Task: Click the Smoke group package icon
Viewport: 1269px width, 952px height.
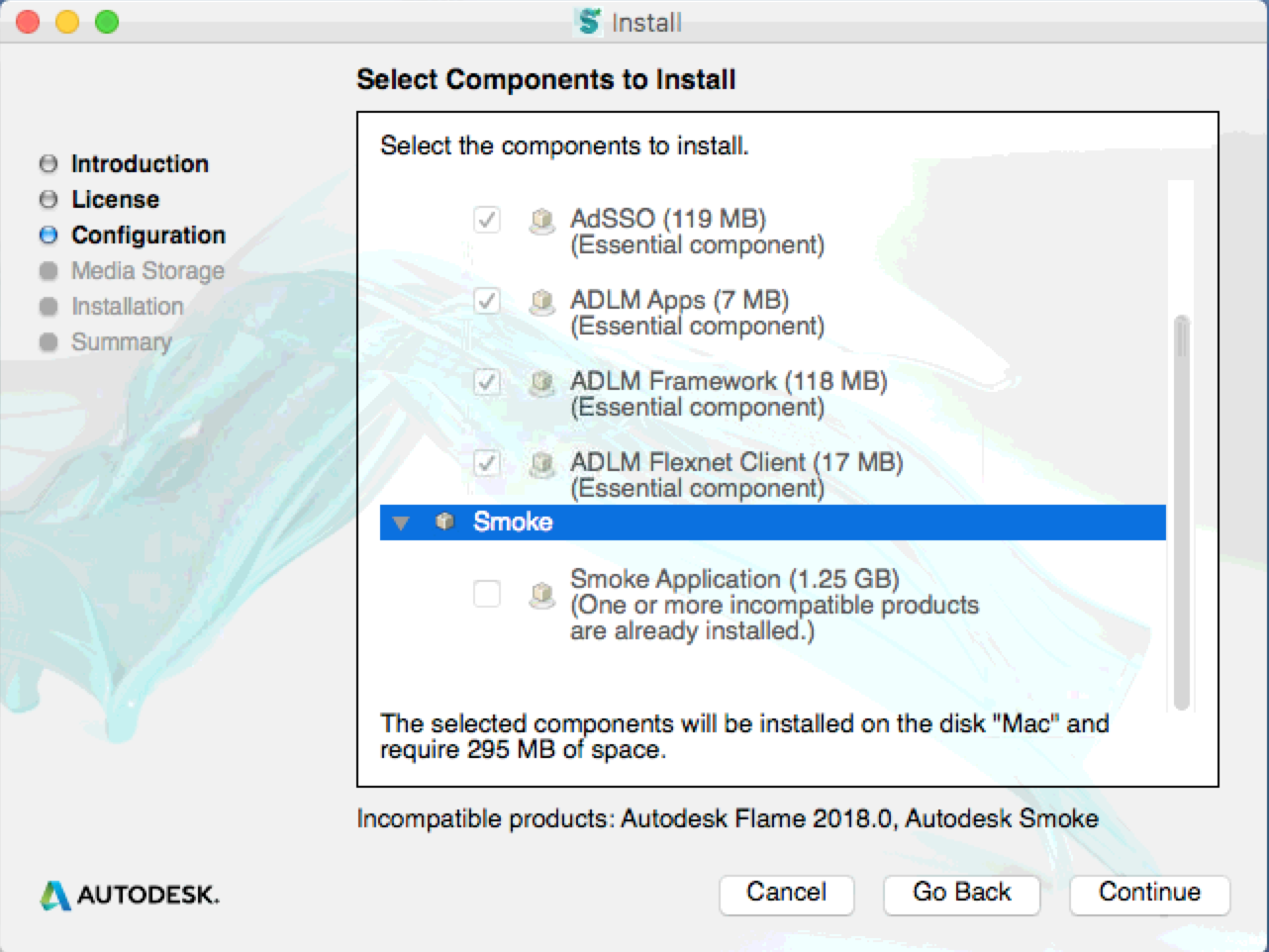Action: click(x=445, y=522)
